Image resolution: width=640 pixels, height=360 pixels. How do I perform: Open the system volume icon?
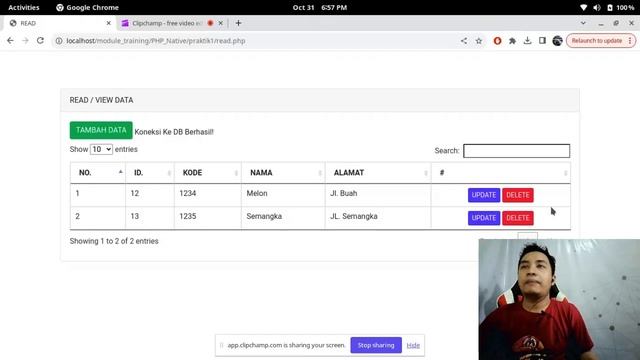pyautogui.click(x=597, y=7)
